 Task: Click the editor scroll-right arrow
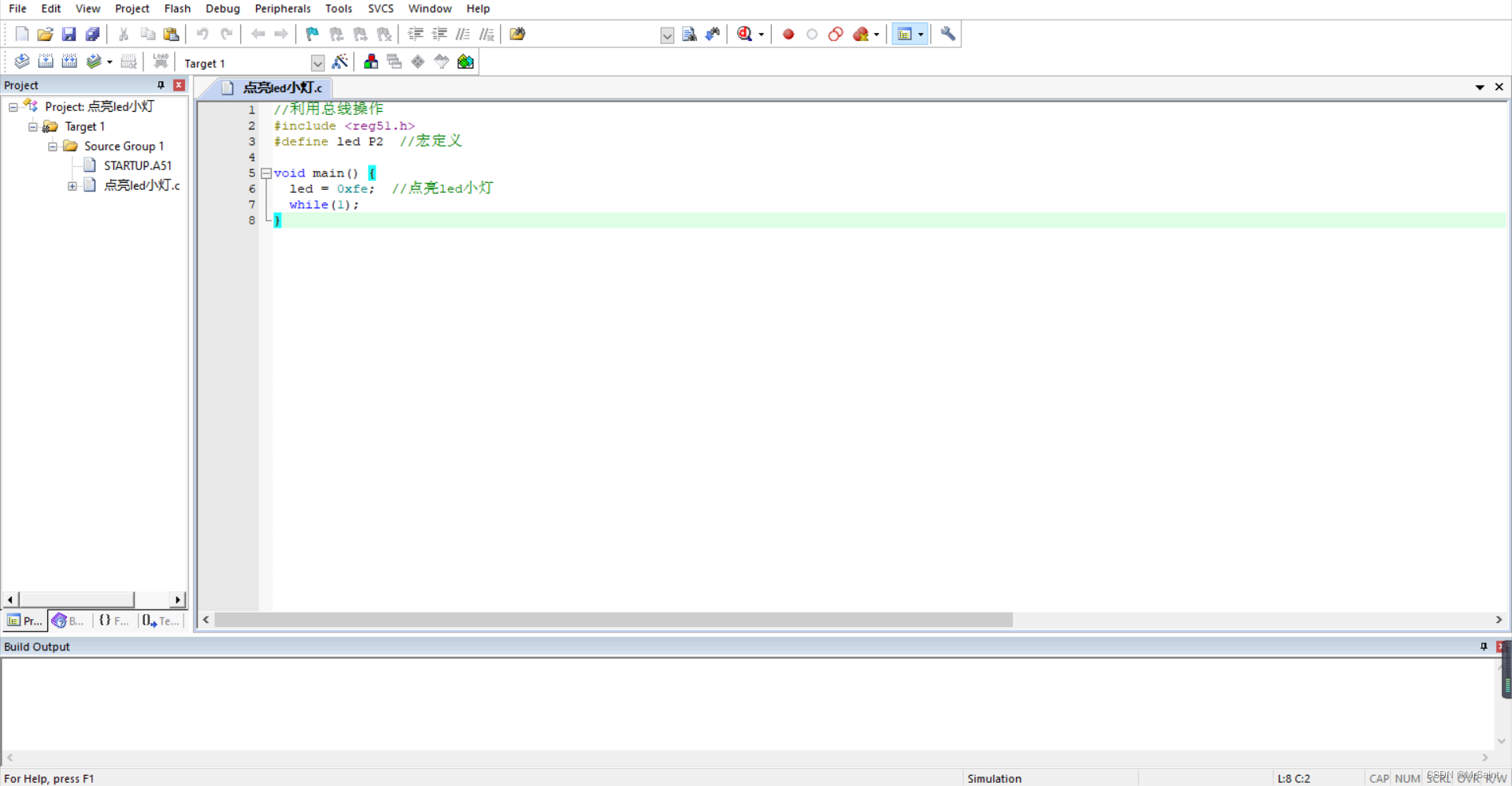(x=1499, y=620)
